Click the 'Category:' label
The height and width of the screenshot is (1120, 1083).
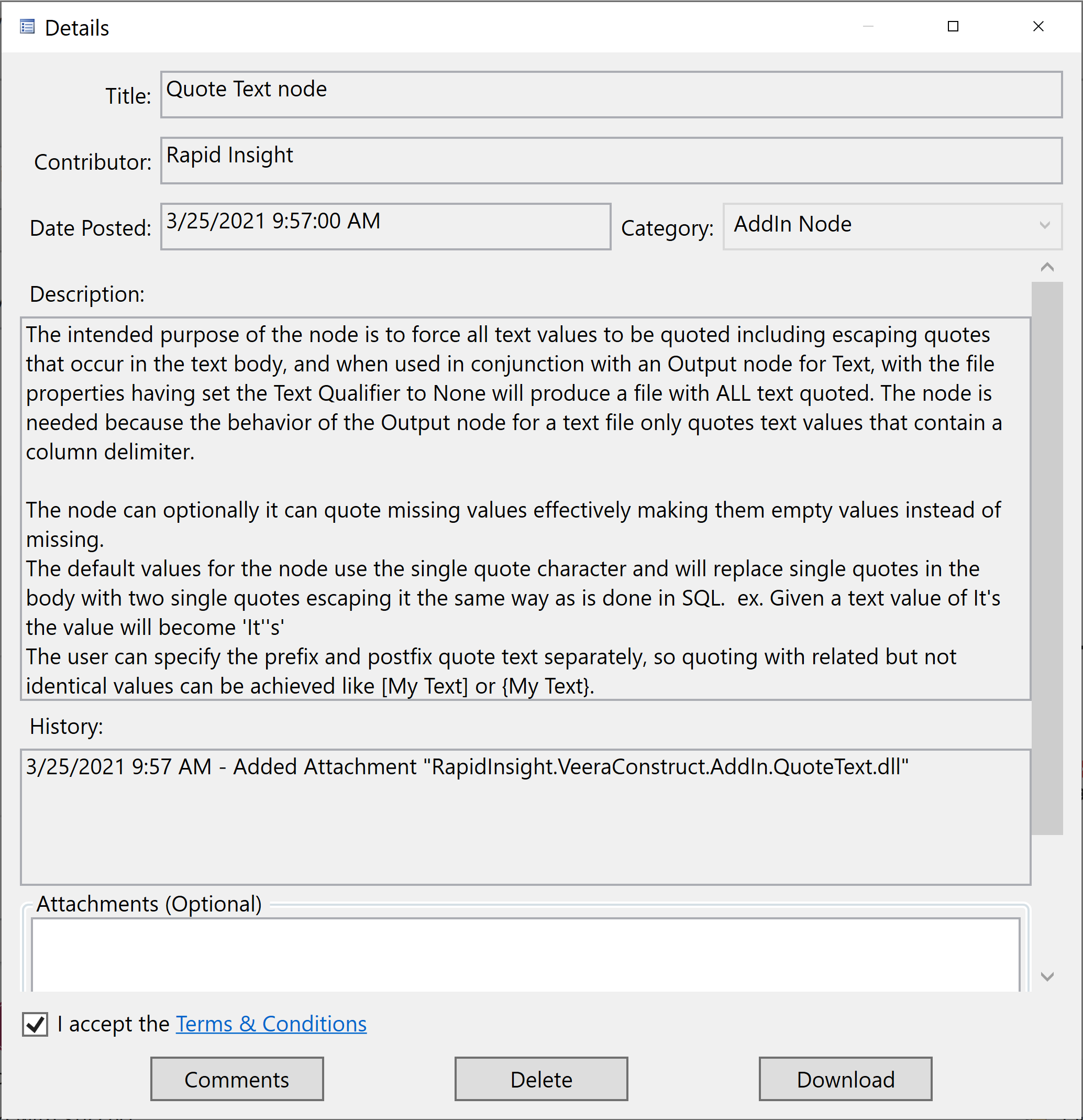pos(667,228)
